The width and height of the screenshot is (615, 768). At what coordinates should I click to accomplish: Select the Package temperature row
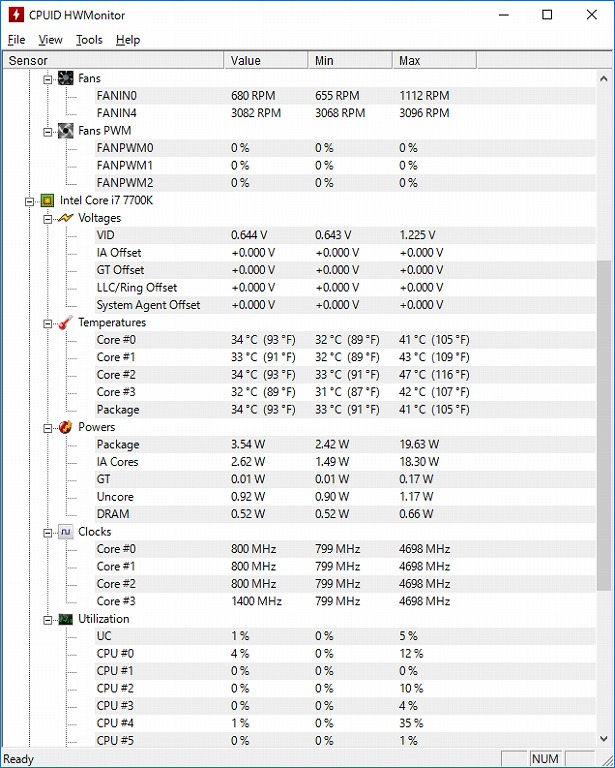pyautogui.click(x=118, y=409)
